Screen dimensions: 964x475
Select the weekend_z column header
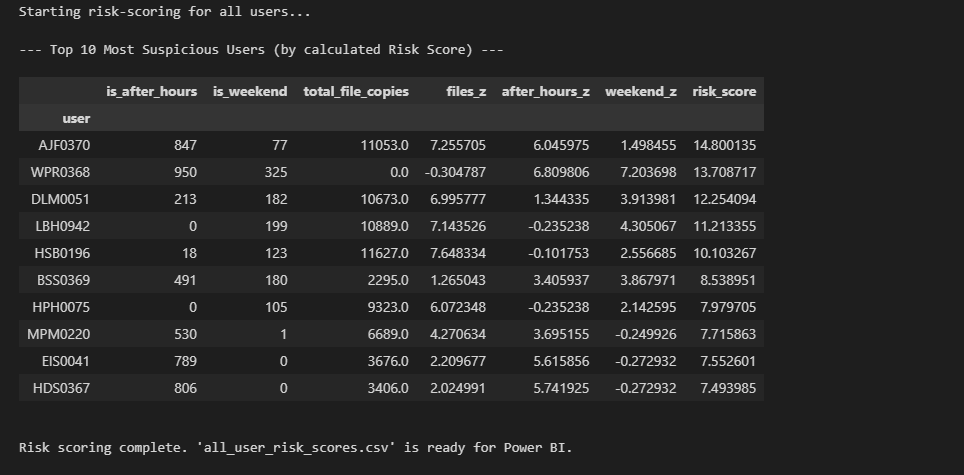tap(640, 91)
